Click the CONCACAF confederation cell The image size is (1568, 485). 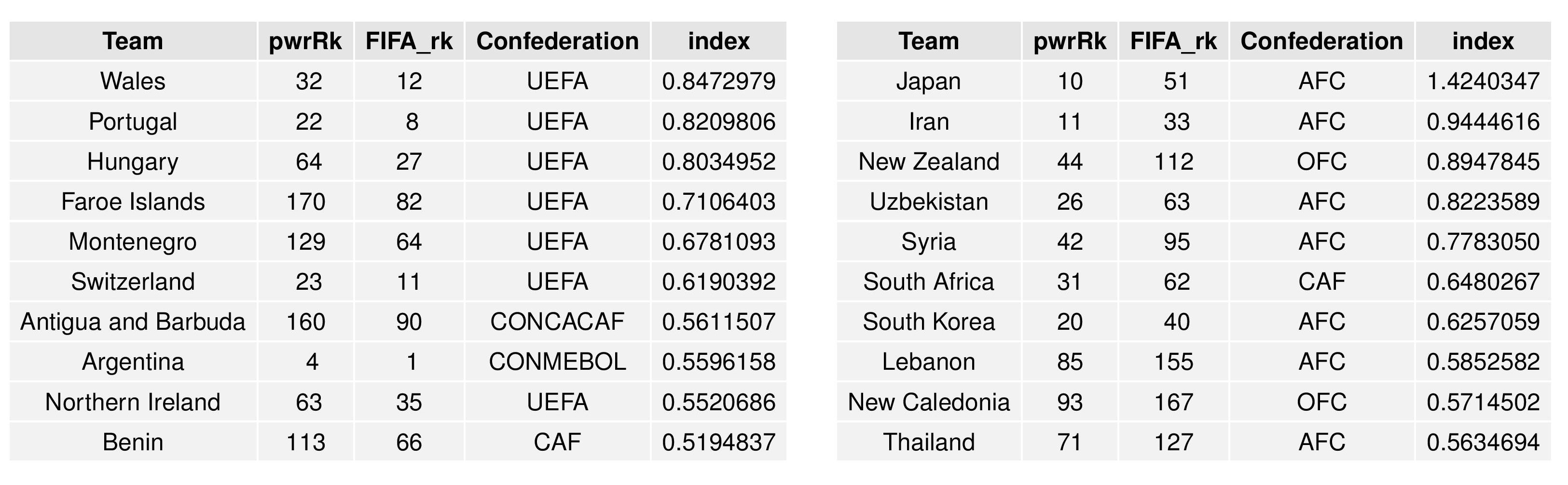(x=557, y=321)
